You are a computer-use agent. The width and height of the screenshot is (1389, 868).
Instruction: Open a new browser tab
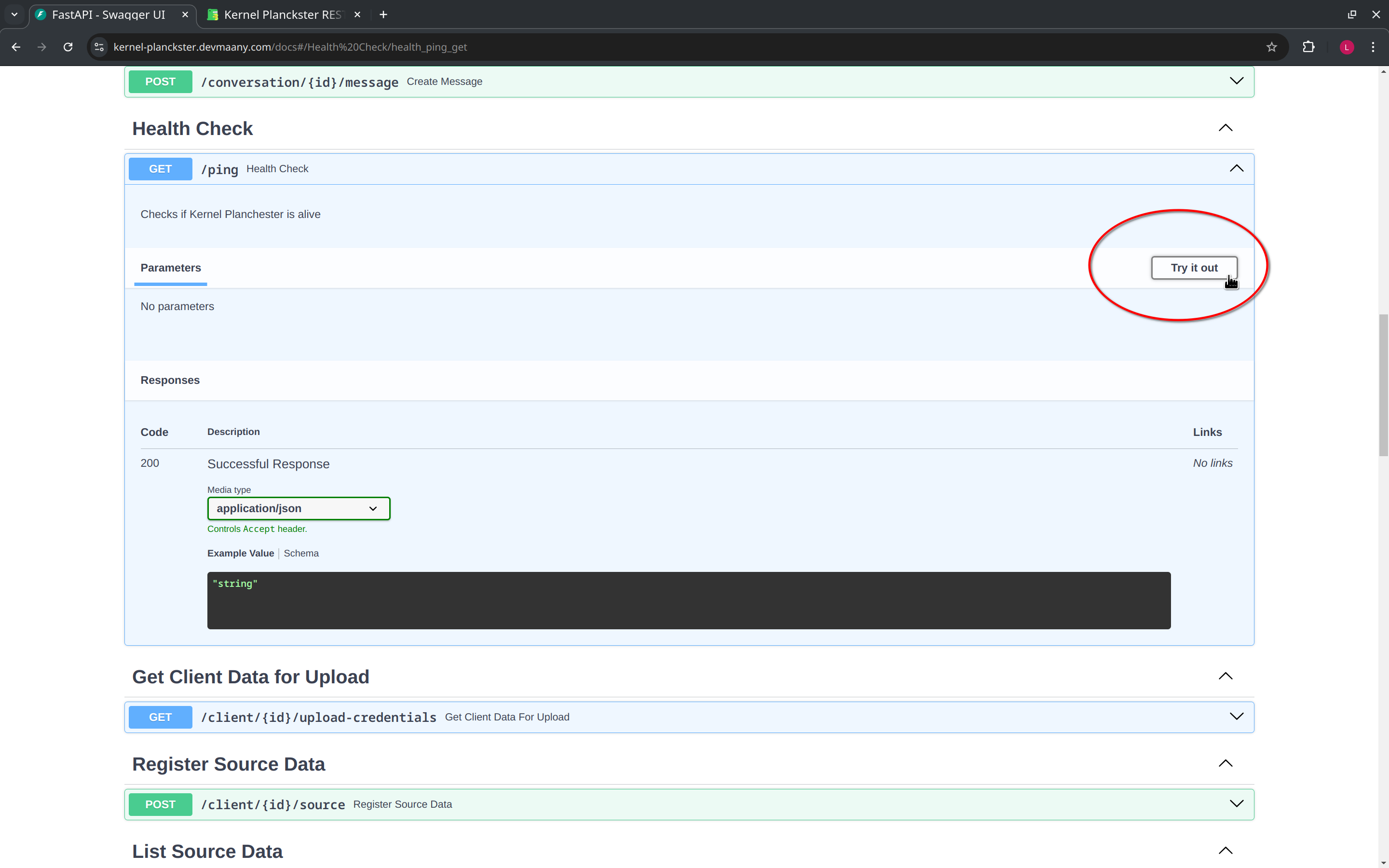click(383, 15)
